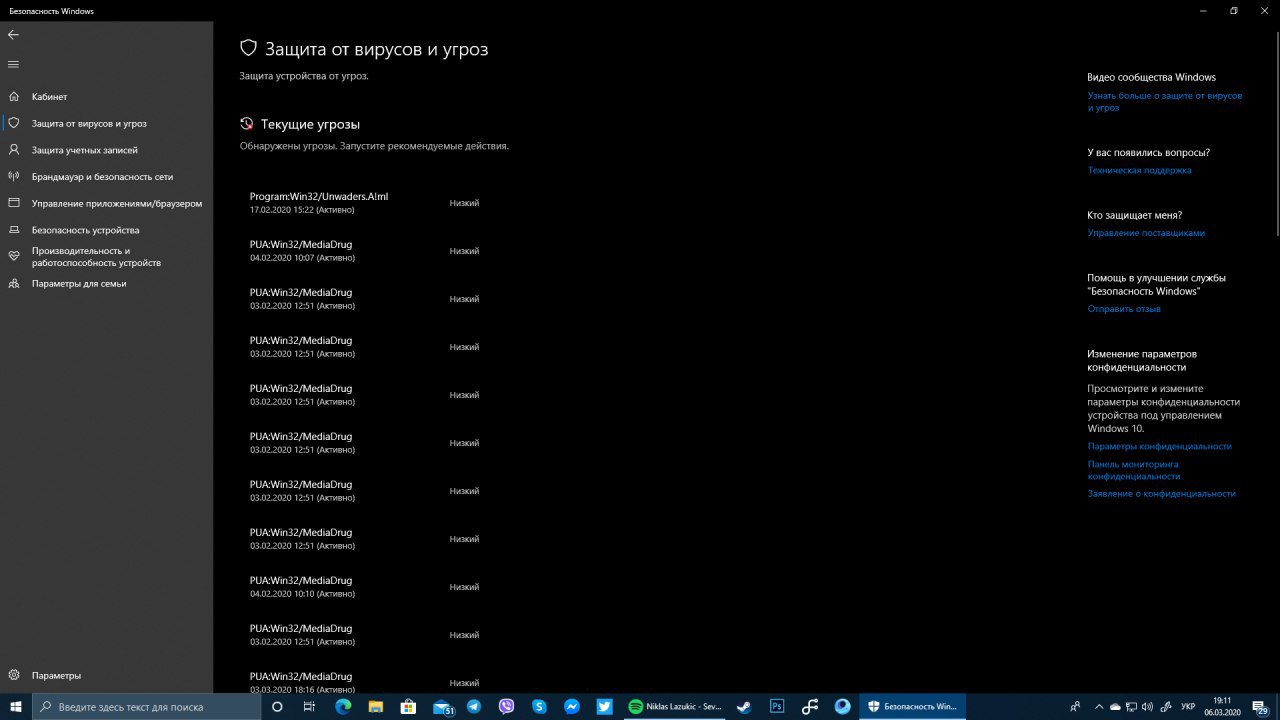Click the УКР keyboard language indicator
The image size is (1280, 720).
pyautogui.click(x=1188, y=706)
